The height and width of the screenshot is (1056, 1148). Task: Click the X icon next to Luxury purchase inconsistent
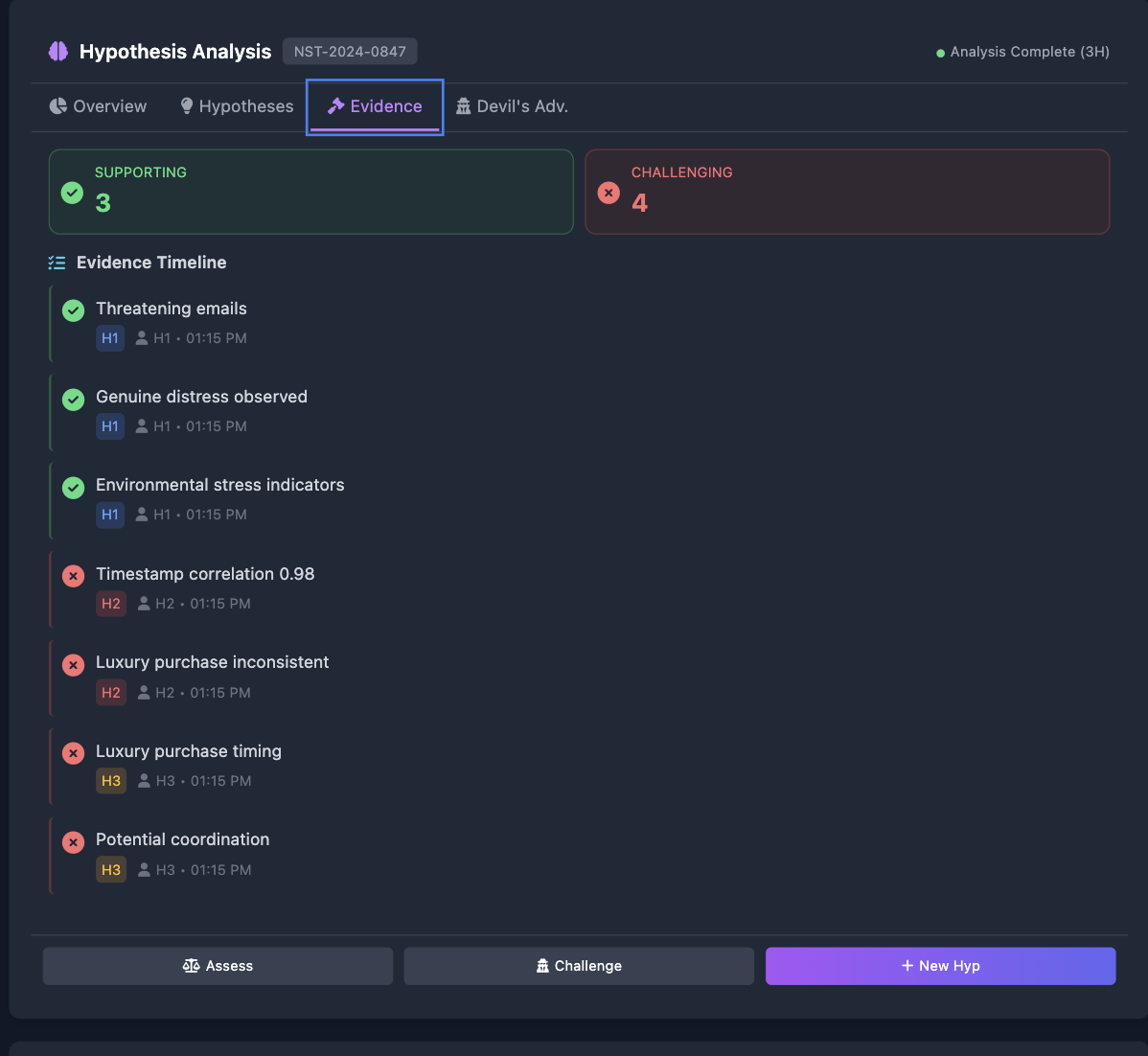pyautogui.click(x=73, y=665)
